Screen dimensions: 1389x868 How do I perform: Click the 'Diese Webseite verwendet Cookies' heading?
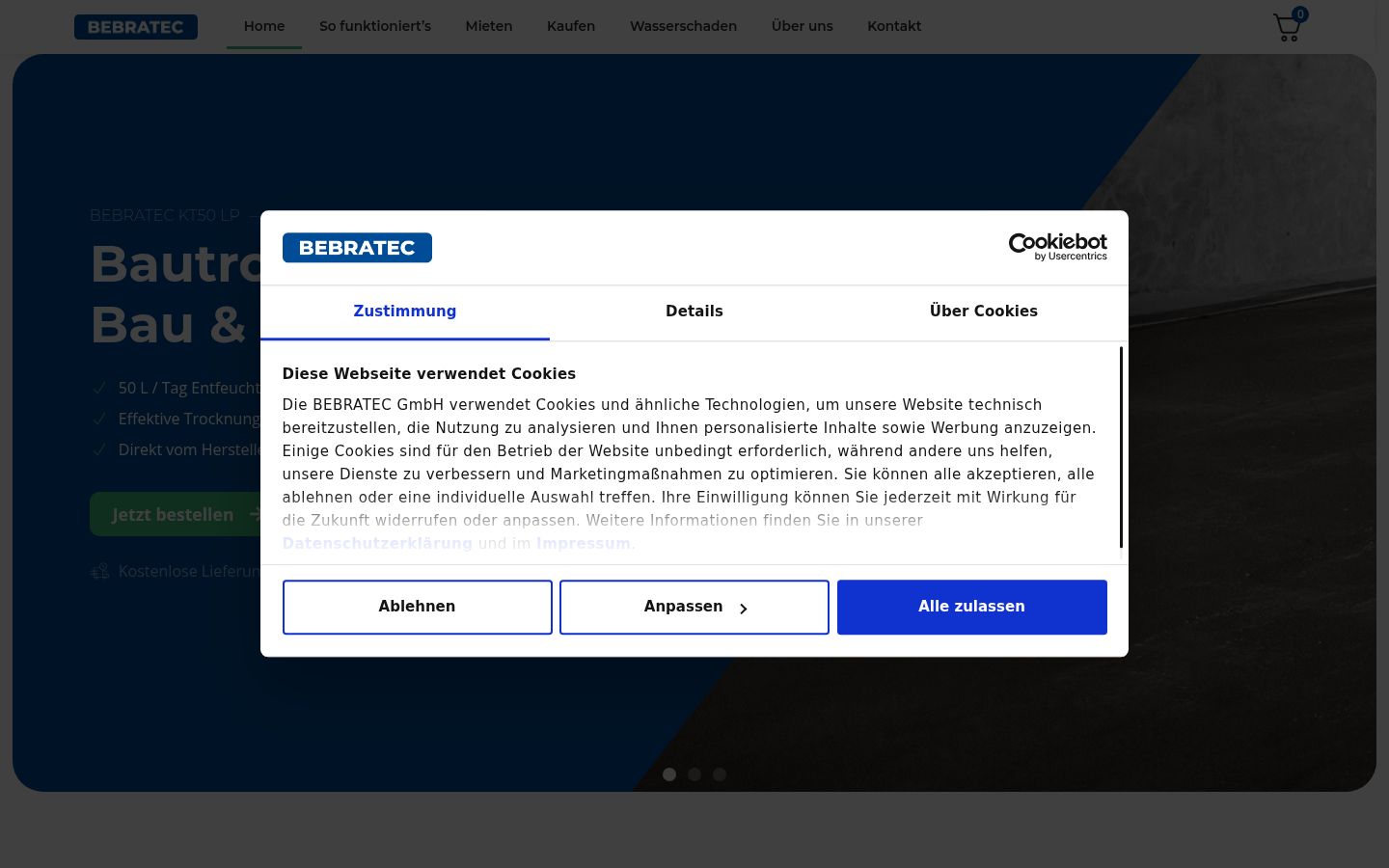point(429,374)
